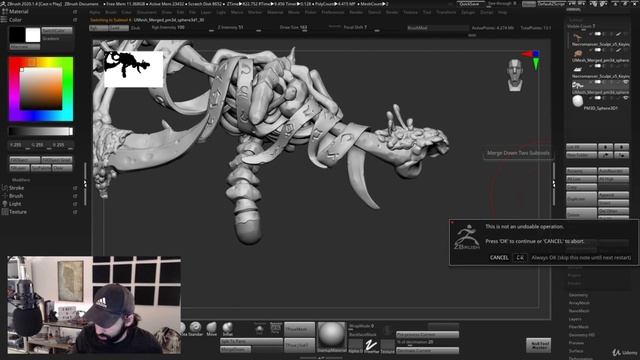Image resolution: width=640 pixels, height=360 pixels.
Task: Adjust the Rgb Intensity slider
Action: [183, 28]
